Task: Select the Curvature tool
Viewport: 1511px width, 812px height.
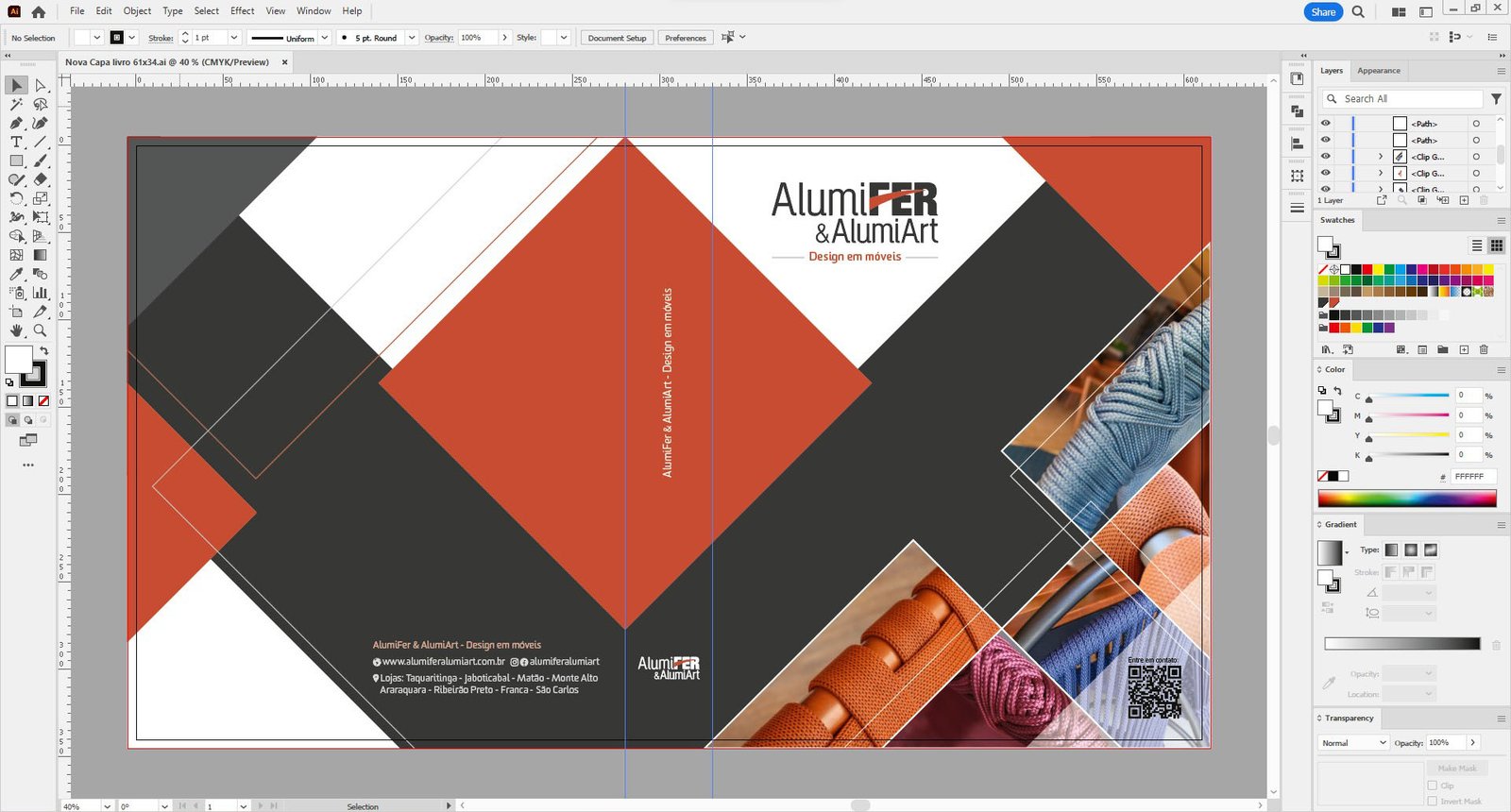Action: coord(41,124)
